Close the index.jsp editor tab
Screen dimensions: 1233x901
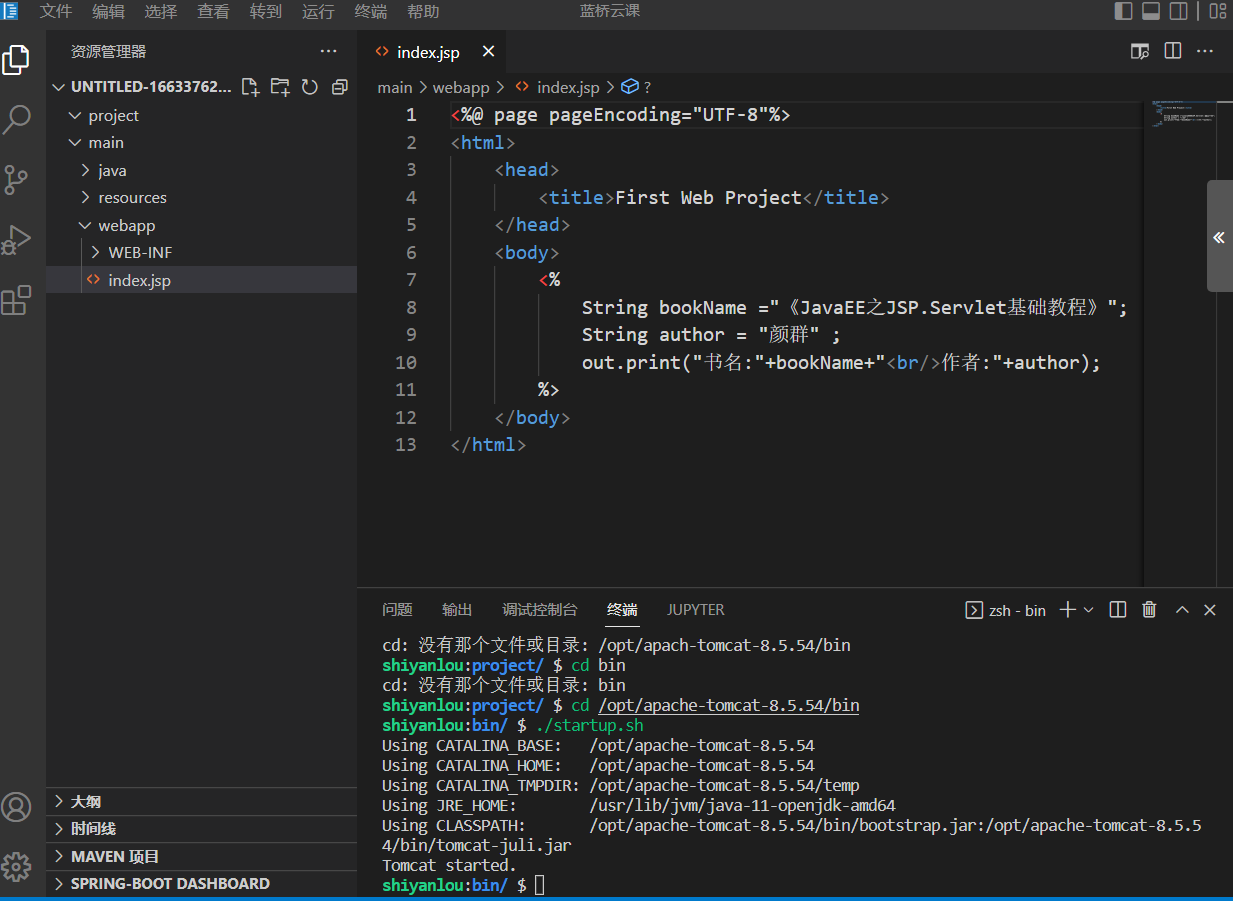pos(488,51)
